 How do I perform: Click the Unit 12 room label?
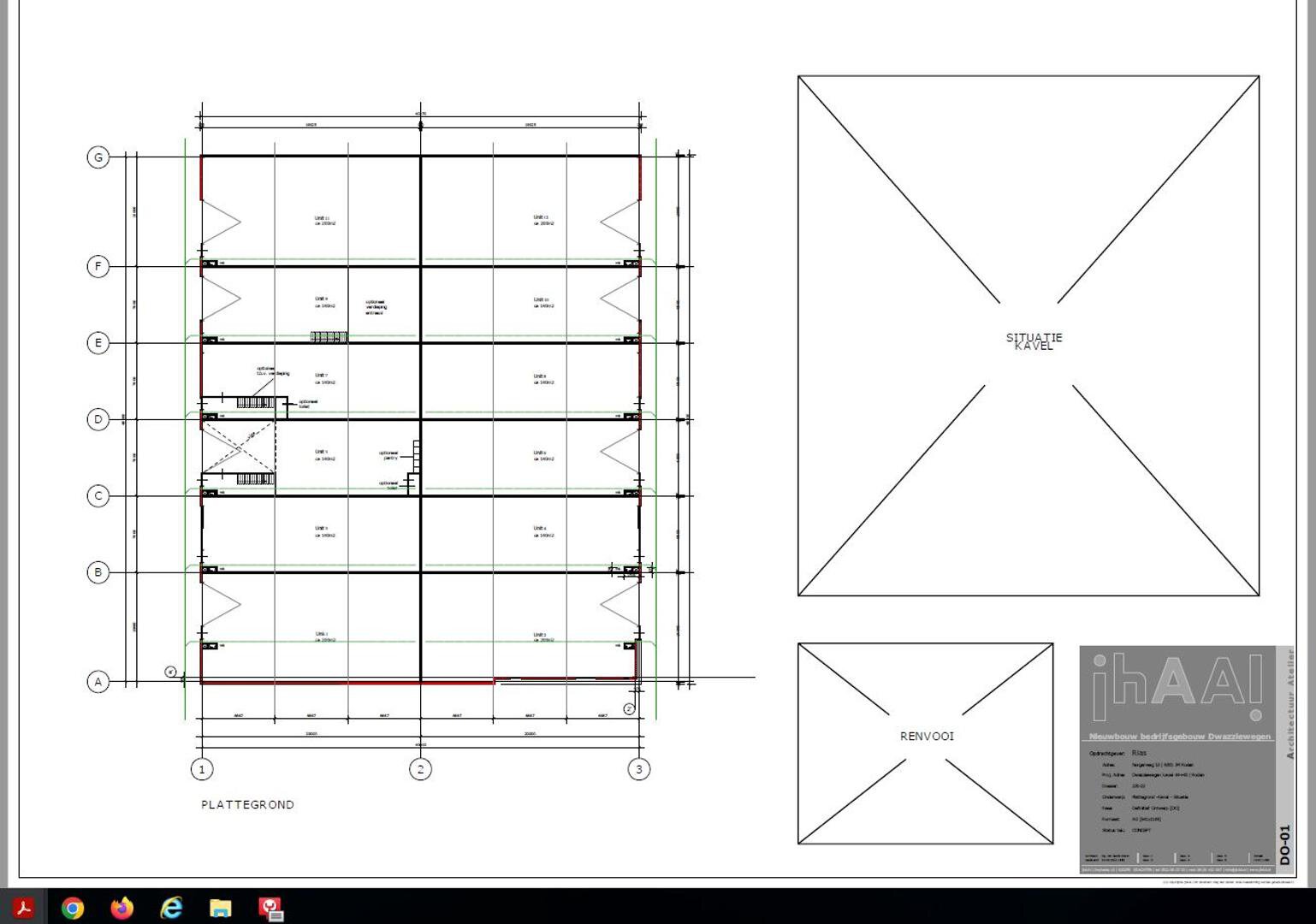[x=543, y=220]
